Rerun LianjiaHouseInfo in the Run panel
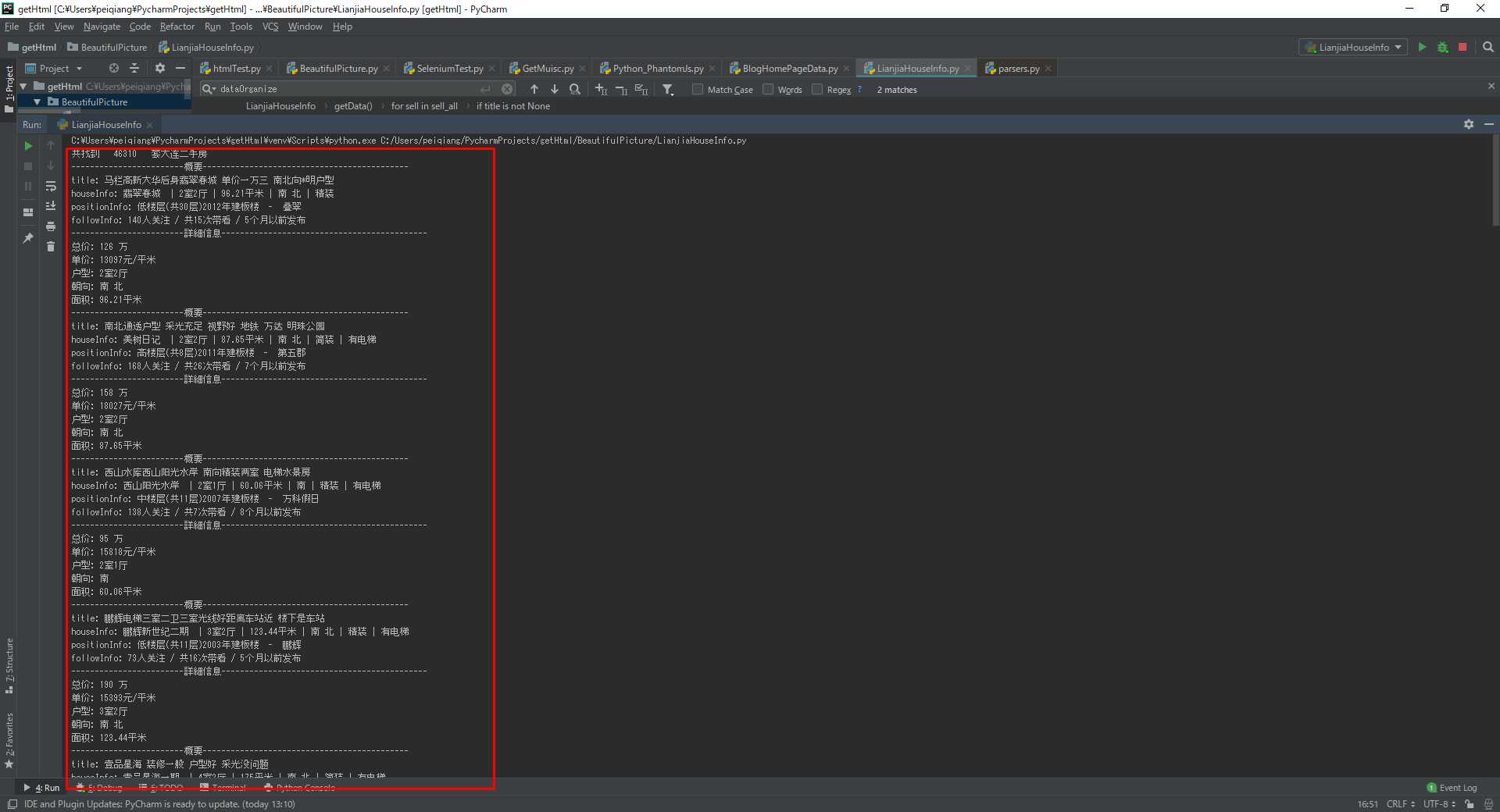Viewport: 1500px width, 812px height. click(x=28, y=146)
